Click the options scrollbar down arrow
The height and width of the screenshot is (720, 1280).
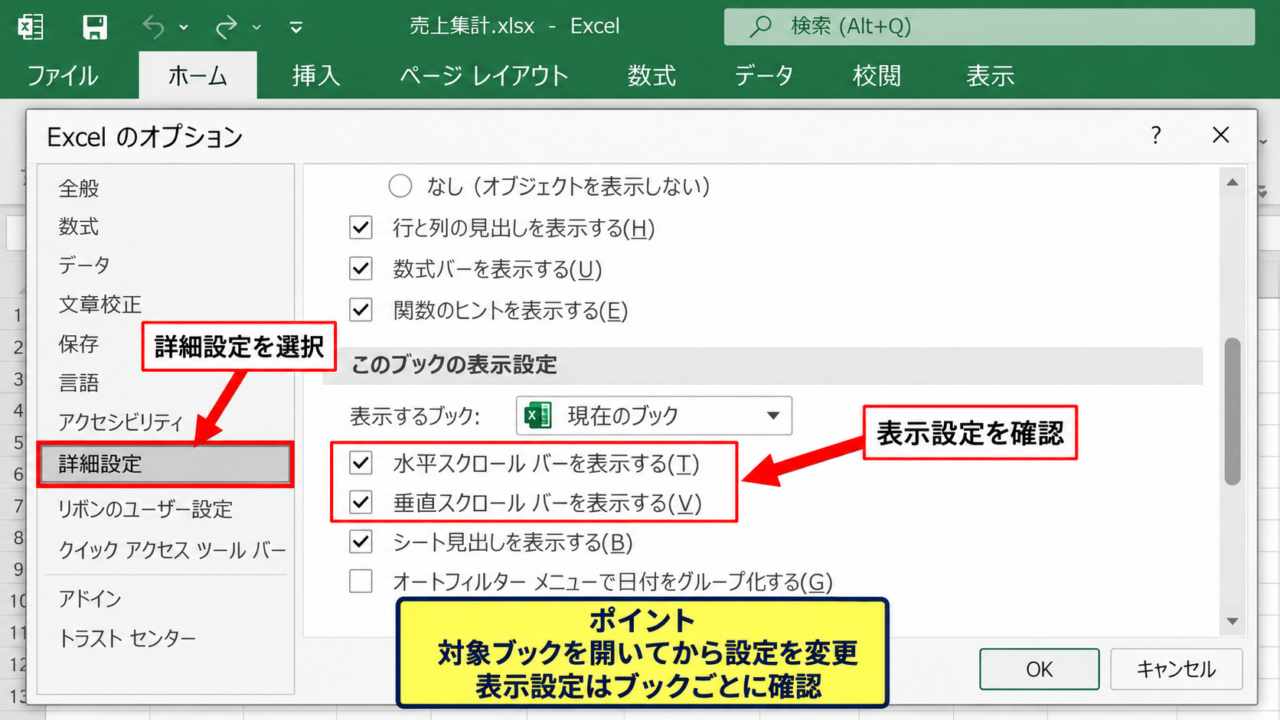tap(1232, 621)
